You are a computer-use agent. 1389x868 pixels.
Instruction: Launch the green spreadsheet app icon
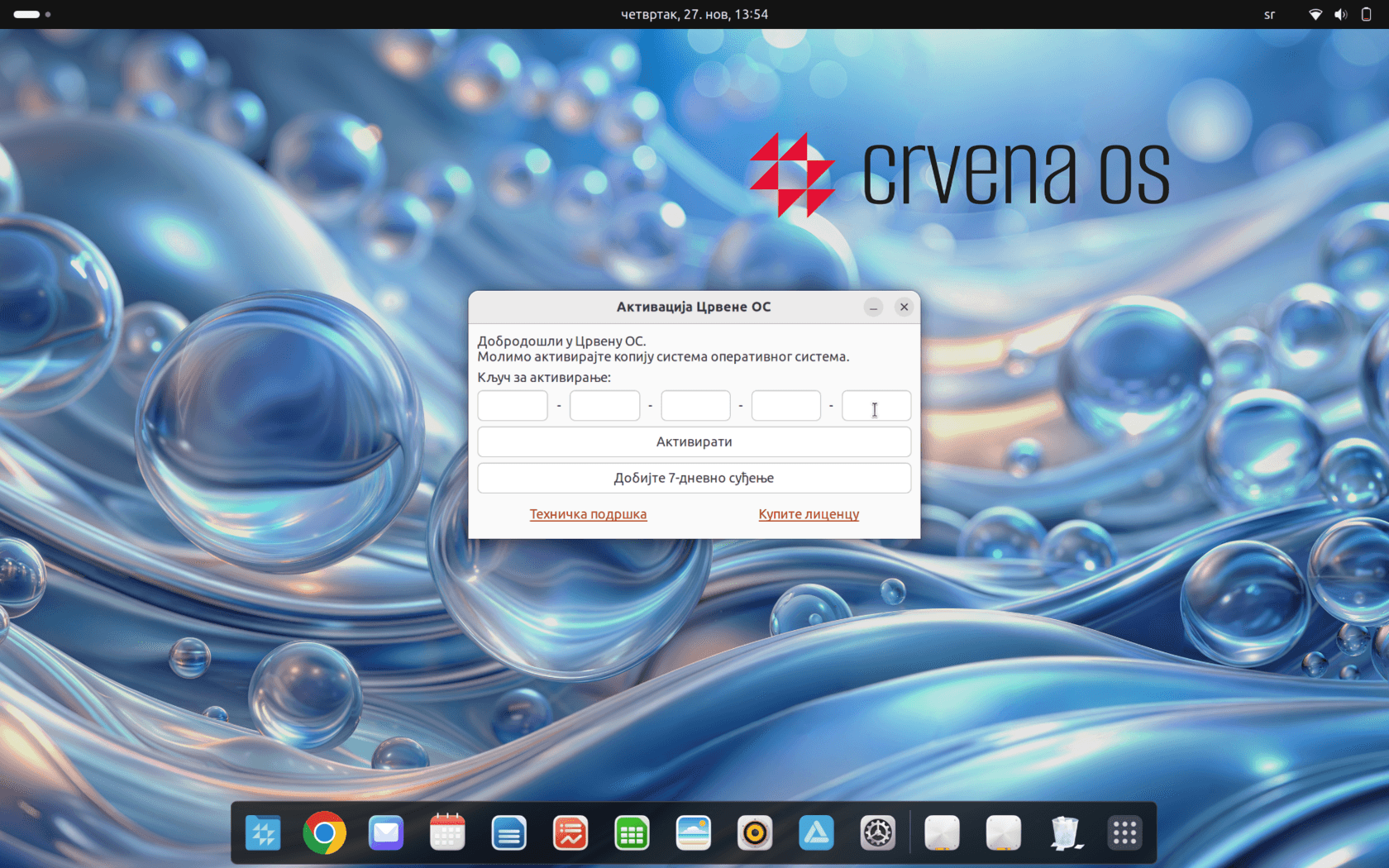[x=632, y=833]
